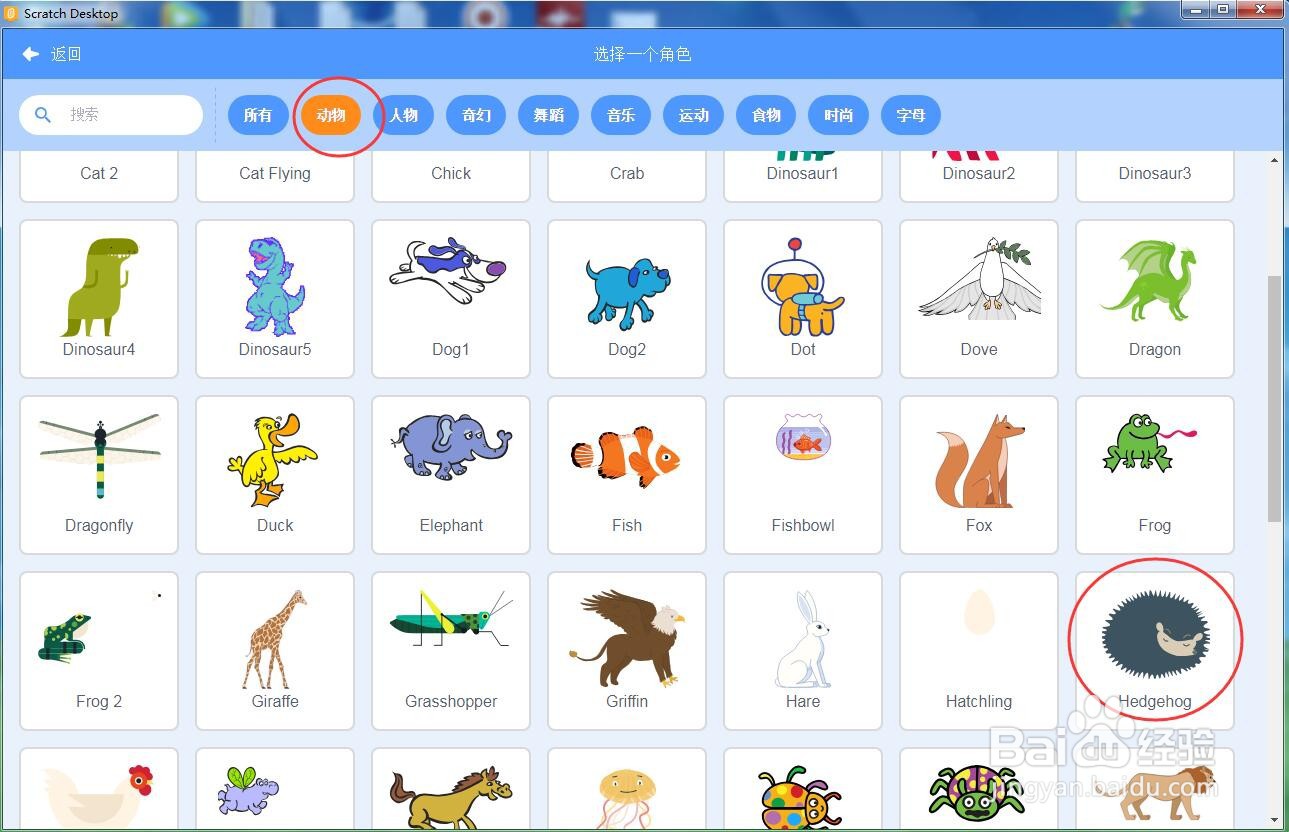Click the Scratch Desktop title bar icon

(12, 13)
